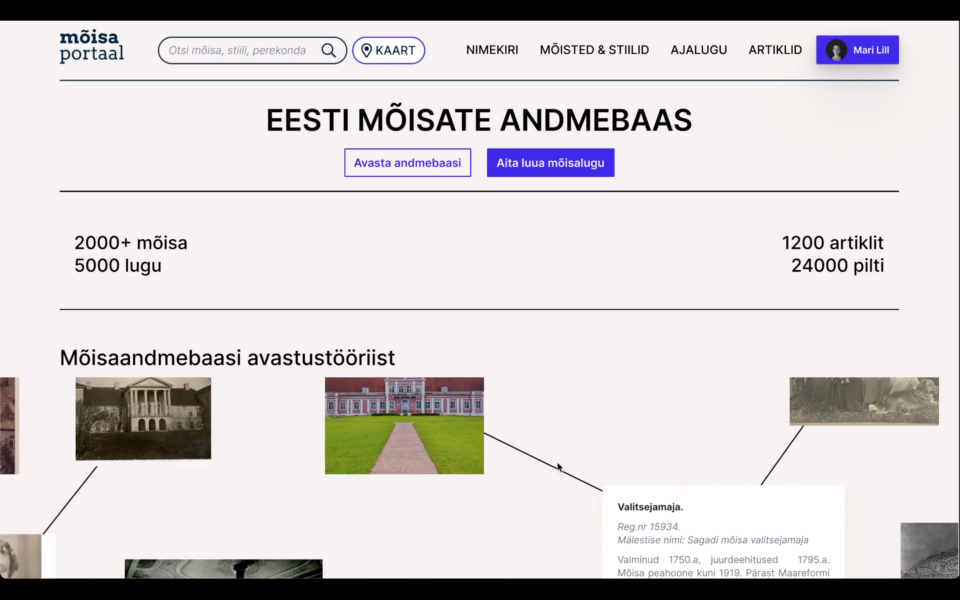960x600 pixels.
Task: Focus the manor search input field
Action: point(240,50)
